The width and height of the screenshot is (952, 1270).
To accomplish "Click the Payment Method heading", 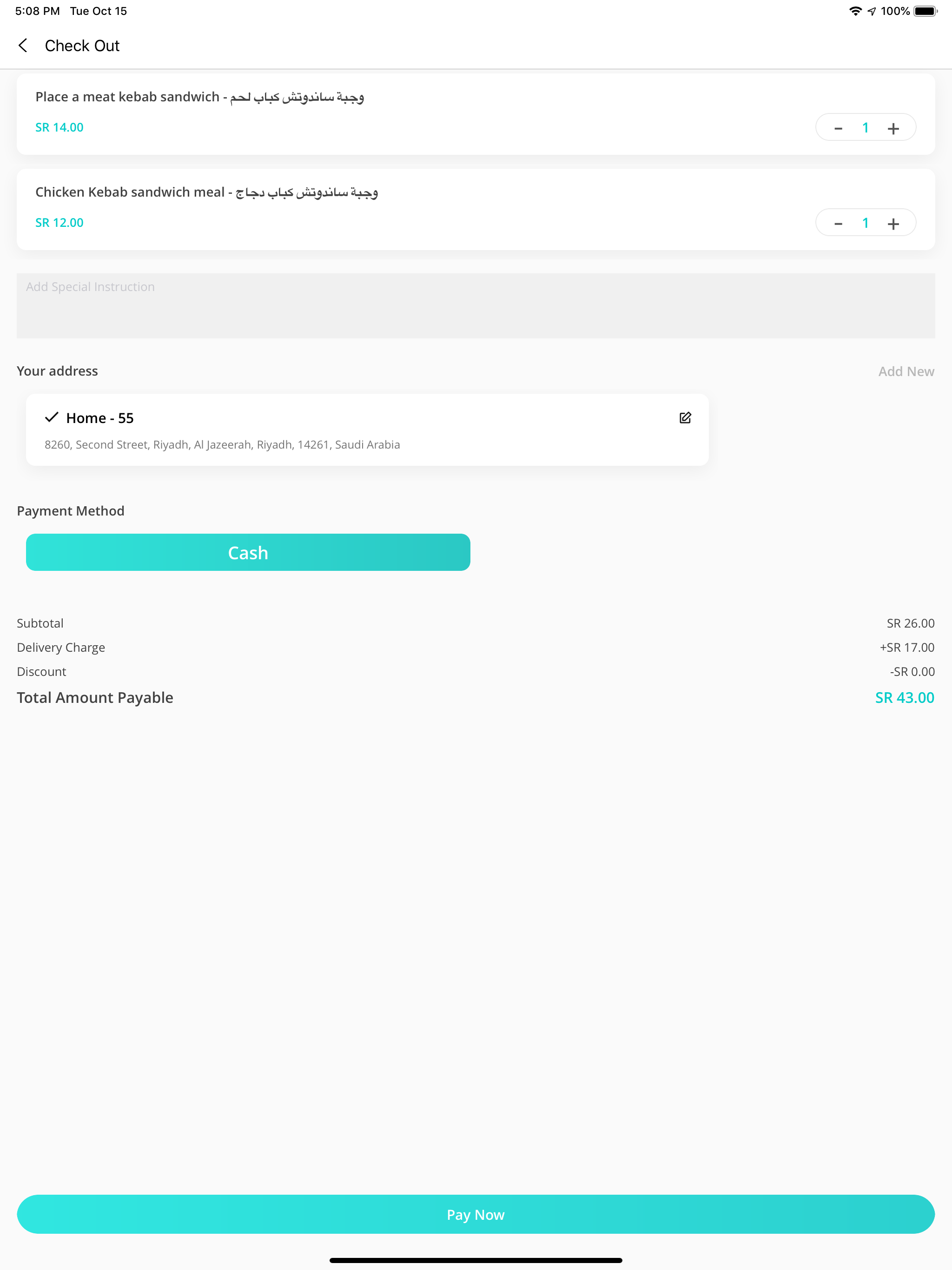I will point(71,511).
